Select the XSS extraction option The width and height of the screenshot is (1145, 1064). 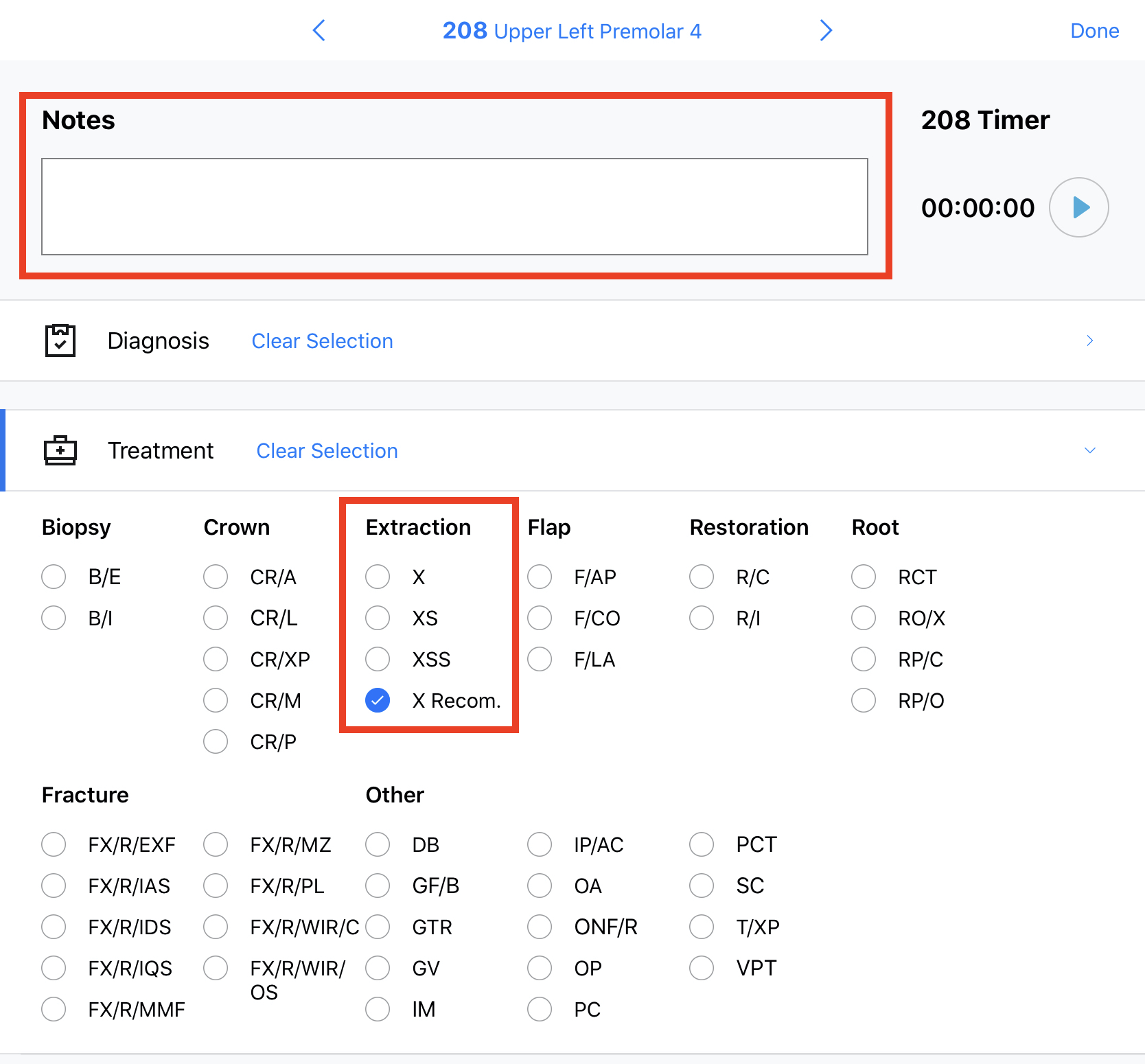pos(378,659)
